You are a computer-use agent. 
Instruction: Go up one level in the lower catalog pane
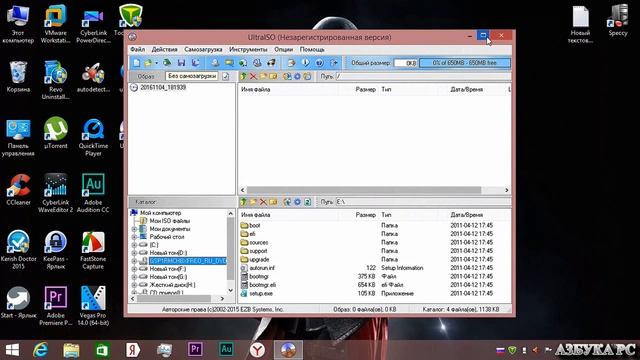[244, 202]
